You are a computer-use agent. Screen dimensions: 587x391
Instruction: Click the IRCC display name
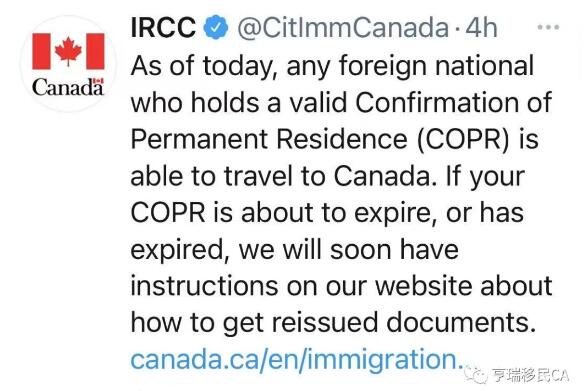[163, 27]
